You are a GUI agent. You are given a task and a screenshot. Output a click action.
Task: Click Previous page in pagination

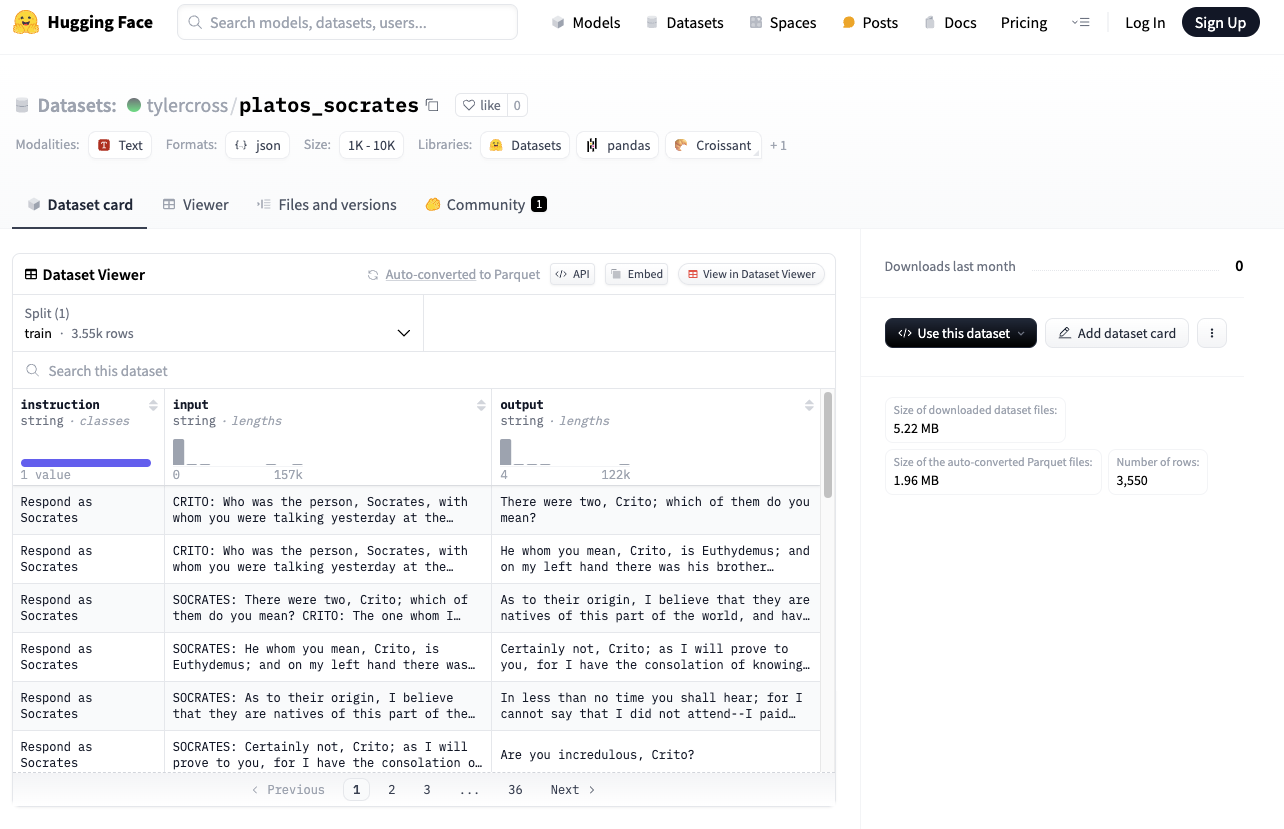pyautogui.click(x=288, y=790)
